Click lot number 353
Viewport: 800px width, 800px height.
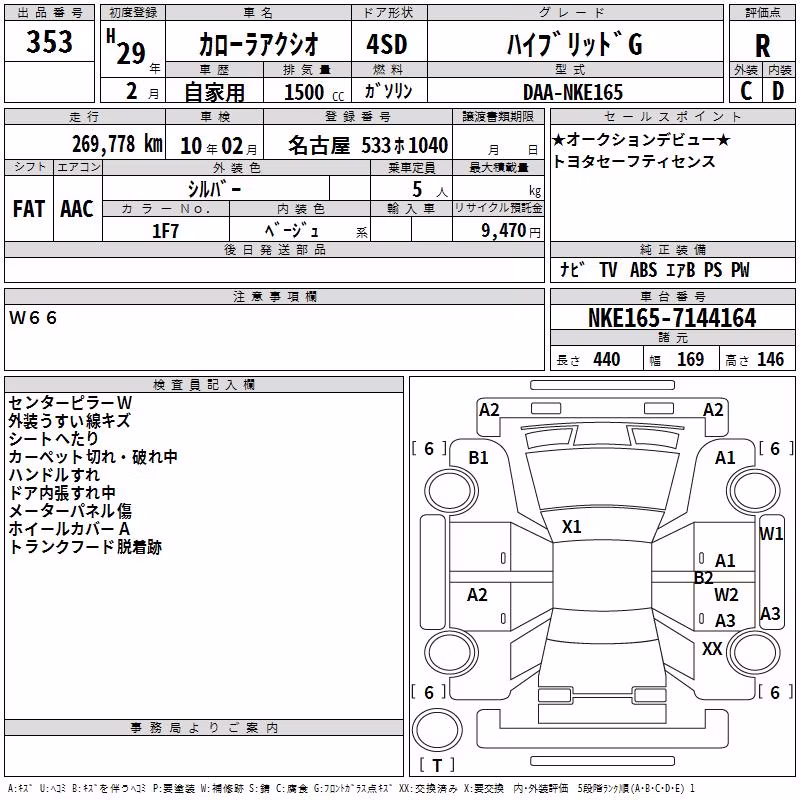pyautogui.click(x=49, y=42)
